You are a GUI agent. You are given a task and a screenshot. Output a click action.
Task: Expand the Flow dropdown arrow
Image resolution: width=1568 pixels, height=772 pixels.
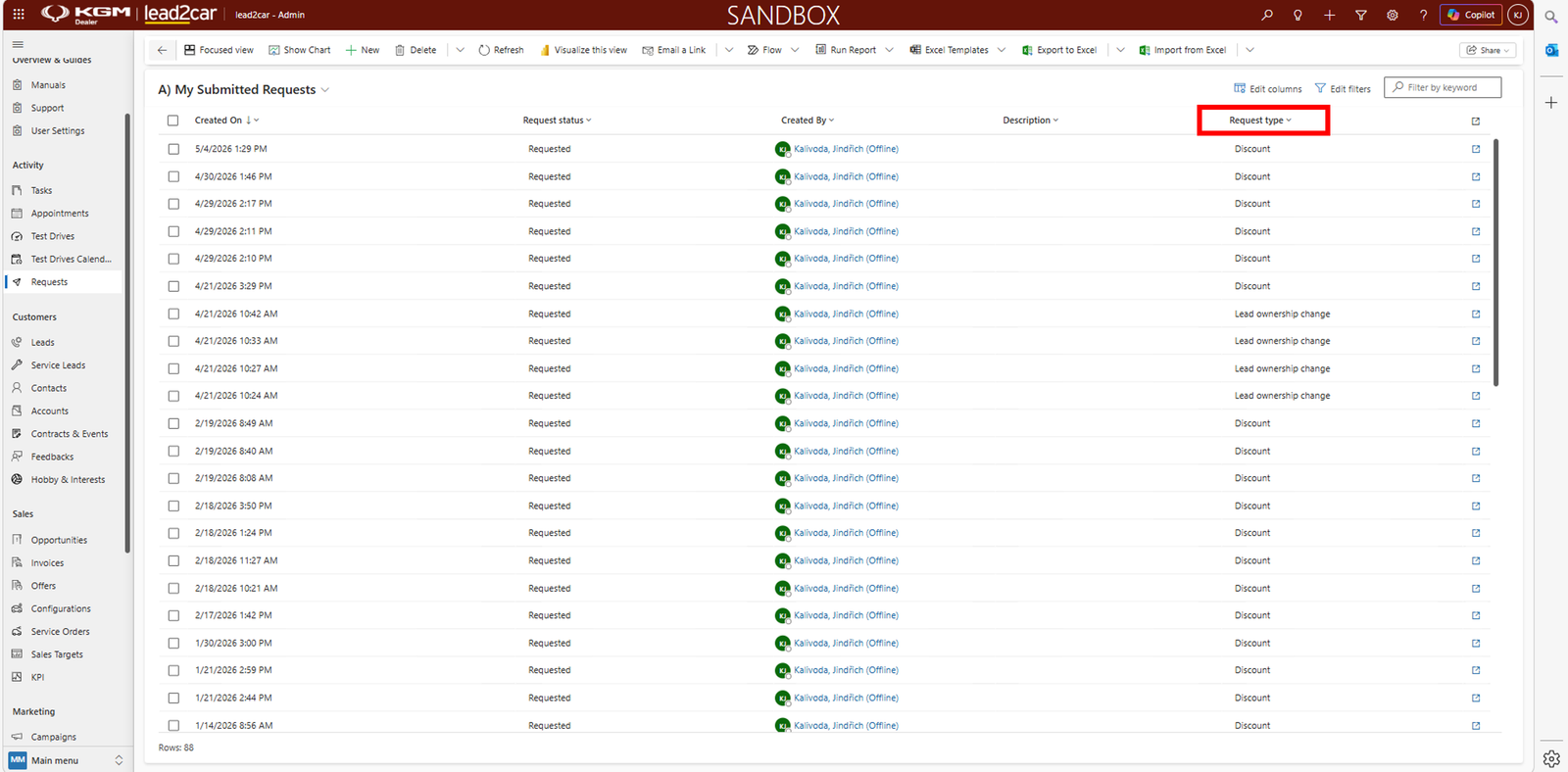tap(795, 50)
